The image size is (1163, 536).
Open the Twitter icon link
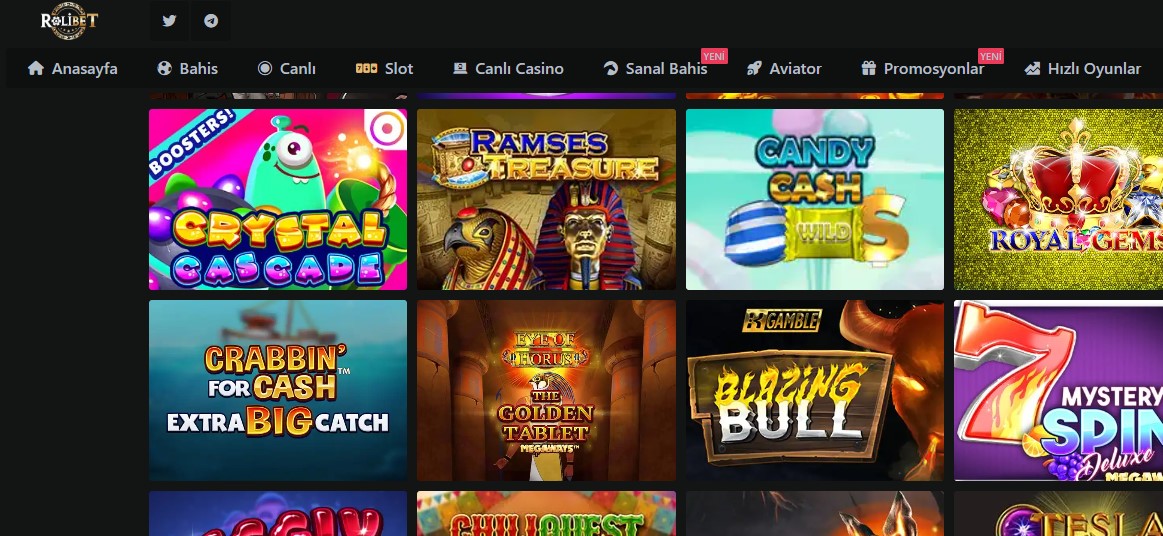(169, 21)
